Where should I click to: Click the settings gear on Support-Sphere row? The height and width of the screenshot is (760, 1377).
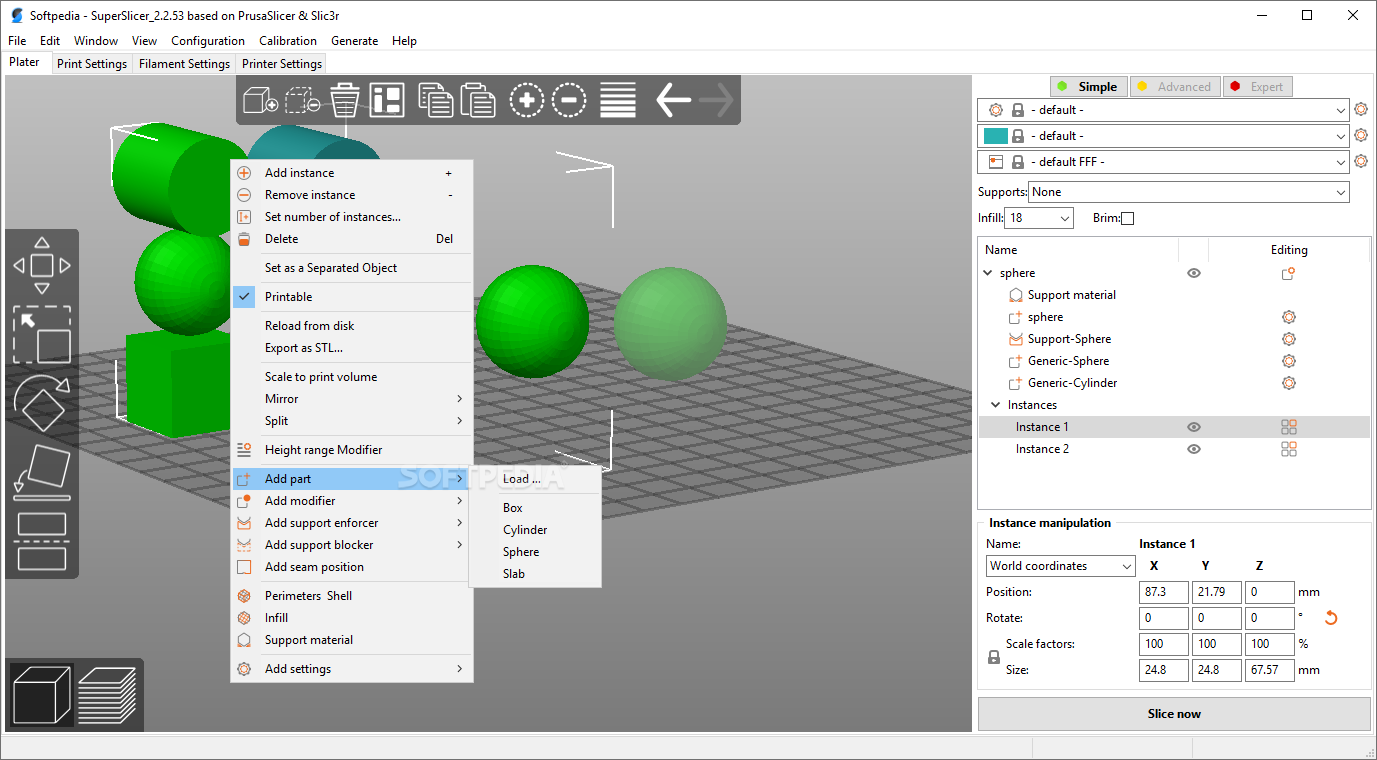click(1289, 339)
